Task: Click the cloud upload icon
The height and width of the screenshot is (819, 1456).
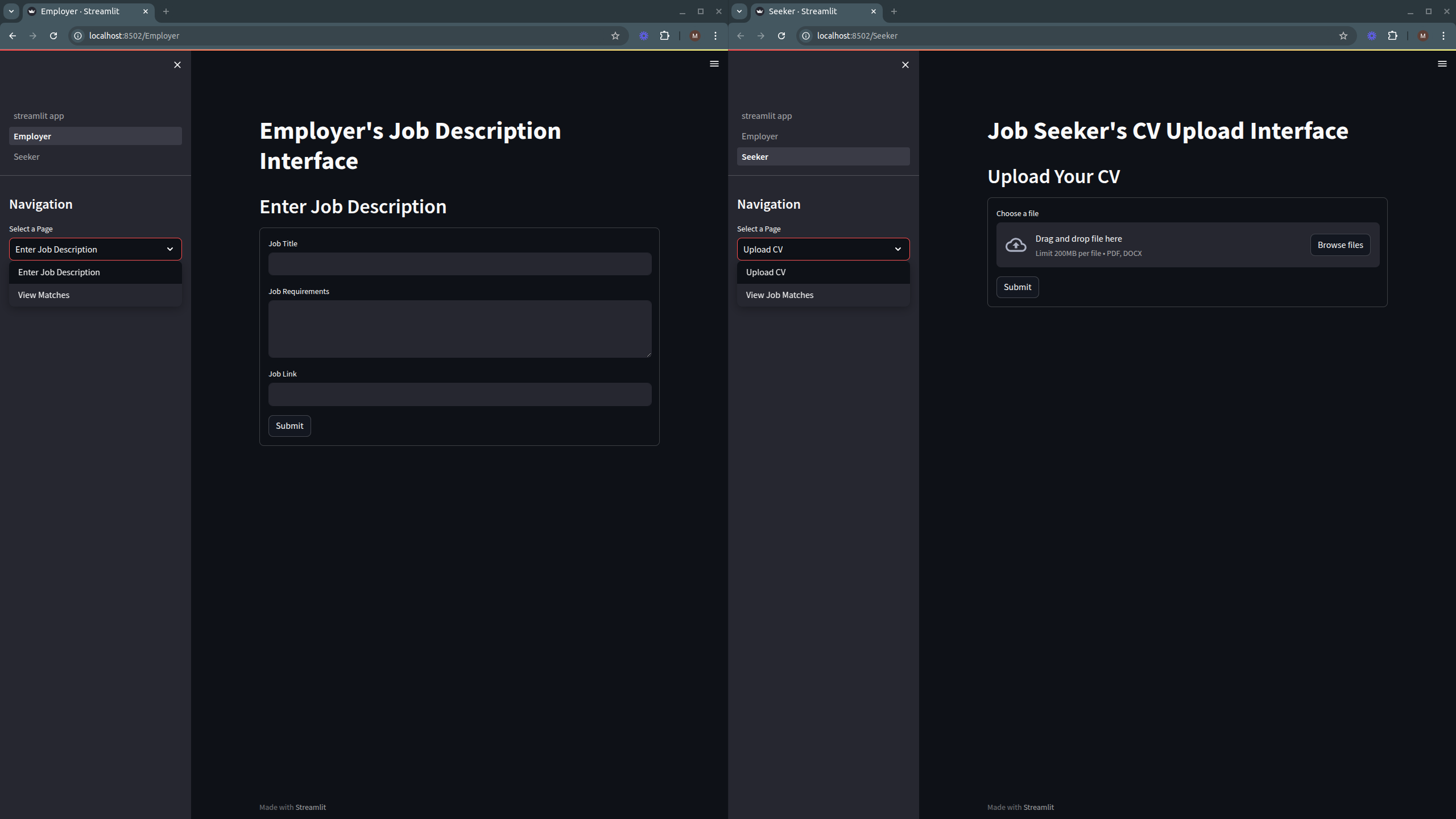Action: coord(1016,245)
